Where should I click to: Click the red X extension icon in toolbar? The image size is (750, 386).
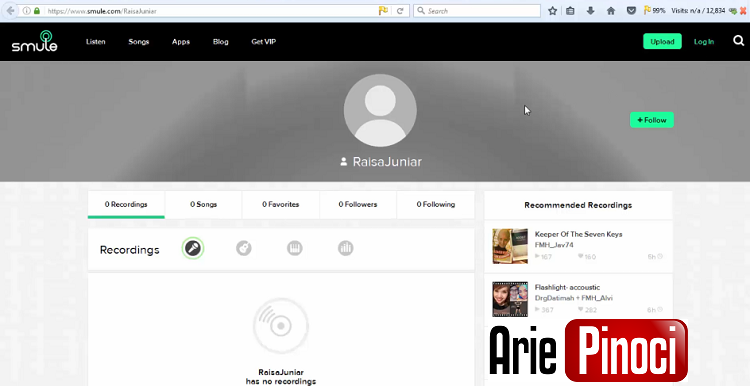[x=743, y=11]
